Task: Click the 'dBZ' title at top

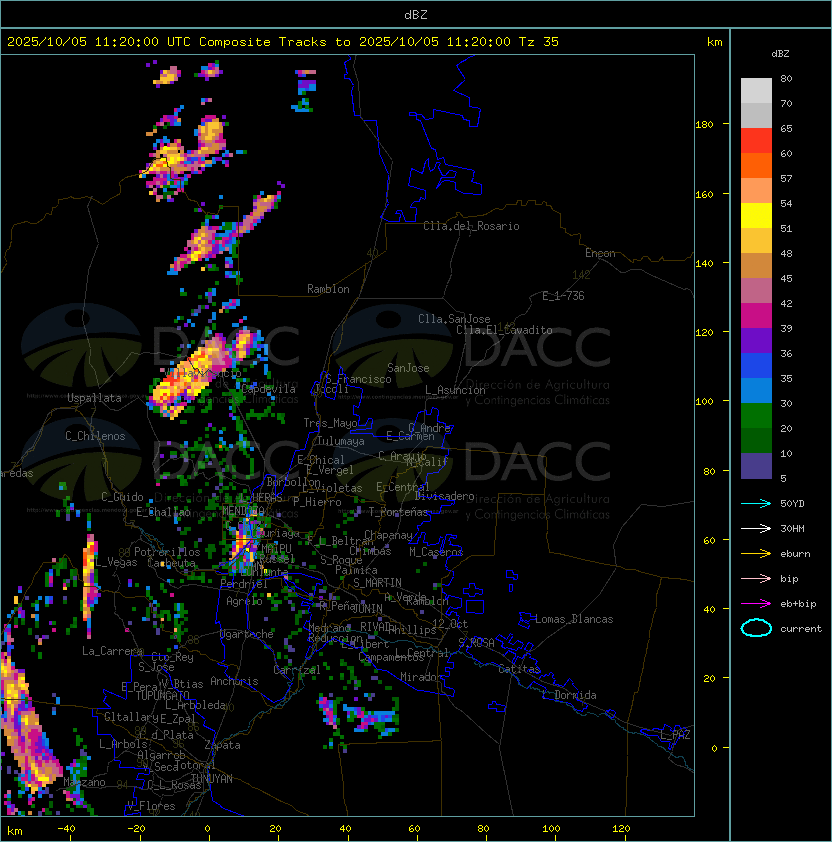Action: tap(416, 15)
